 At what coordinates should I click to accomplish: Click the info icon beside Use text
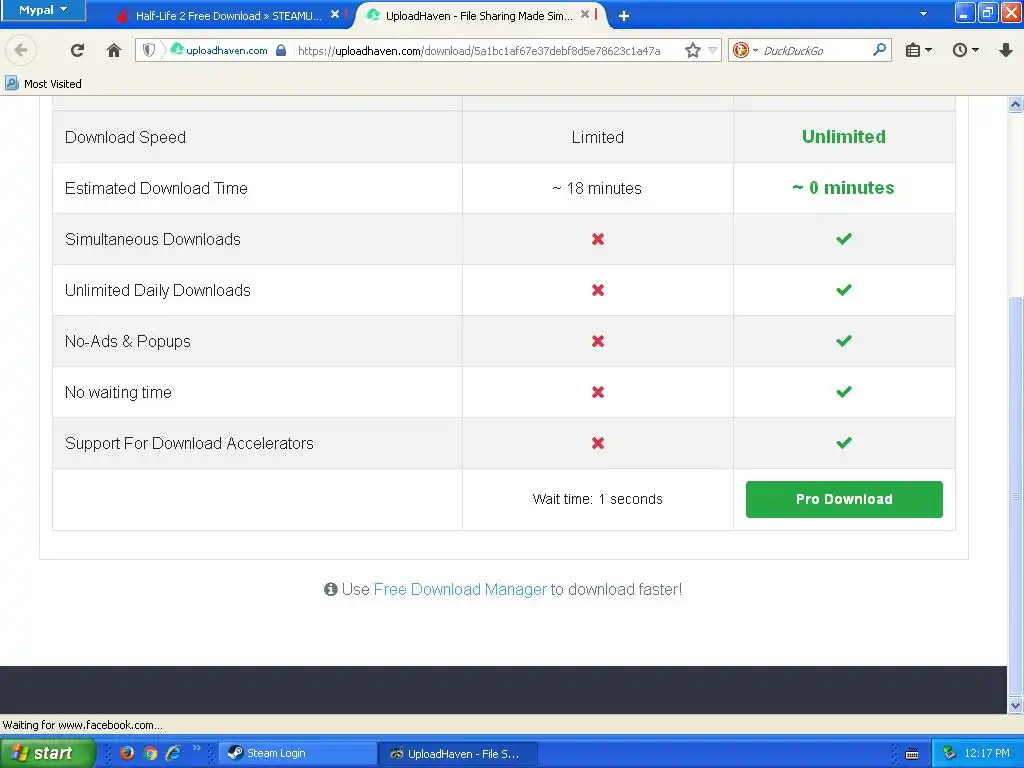click(331, 589)
